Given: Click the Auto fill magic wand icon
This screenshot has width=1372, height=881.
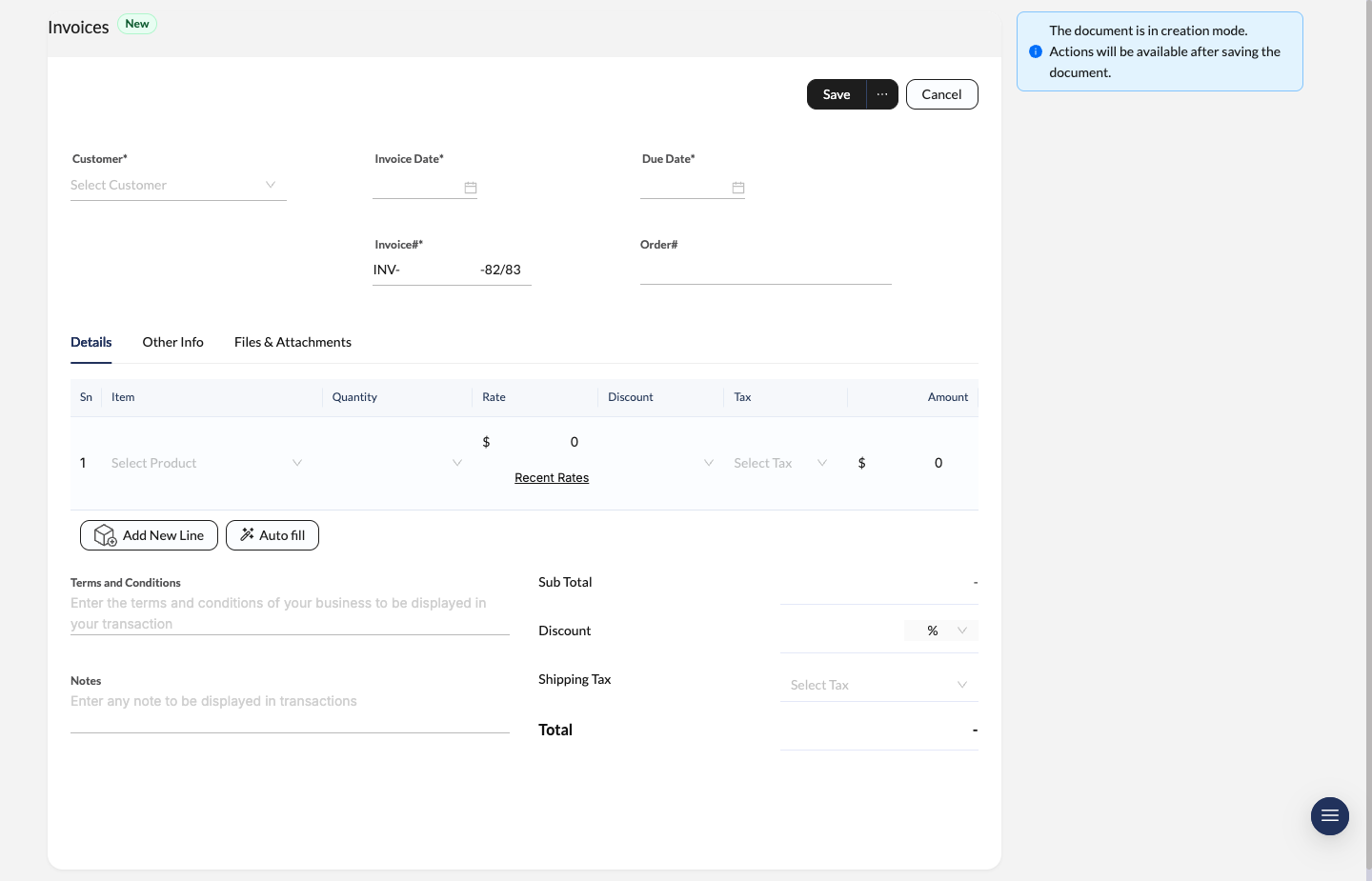Looking at the screenshot, I should (247, 535).
